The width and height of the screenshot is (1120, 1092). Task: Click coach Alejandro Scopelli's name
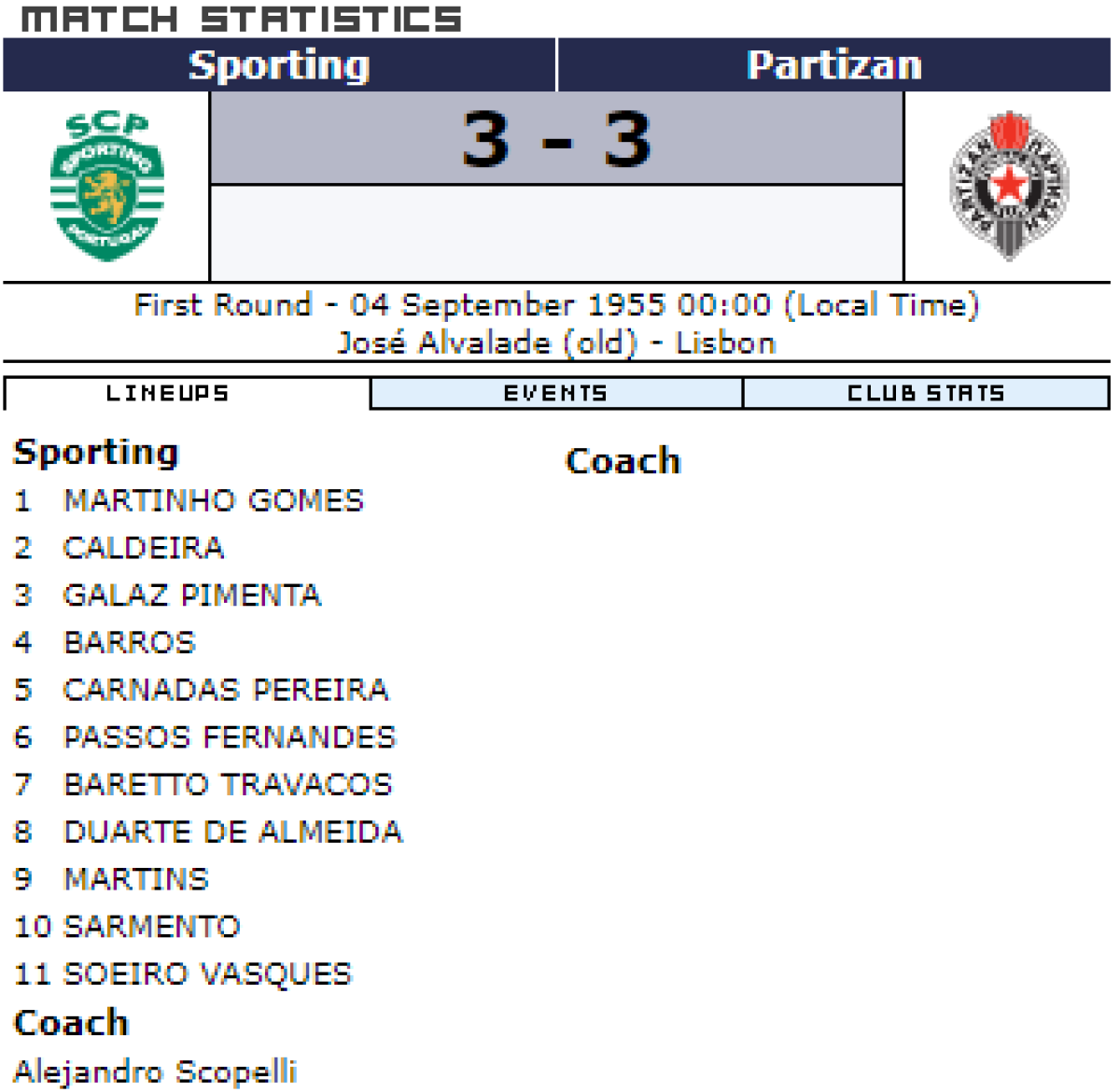(x=156, y=1071)
